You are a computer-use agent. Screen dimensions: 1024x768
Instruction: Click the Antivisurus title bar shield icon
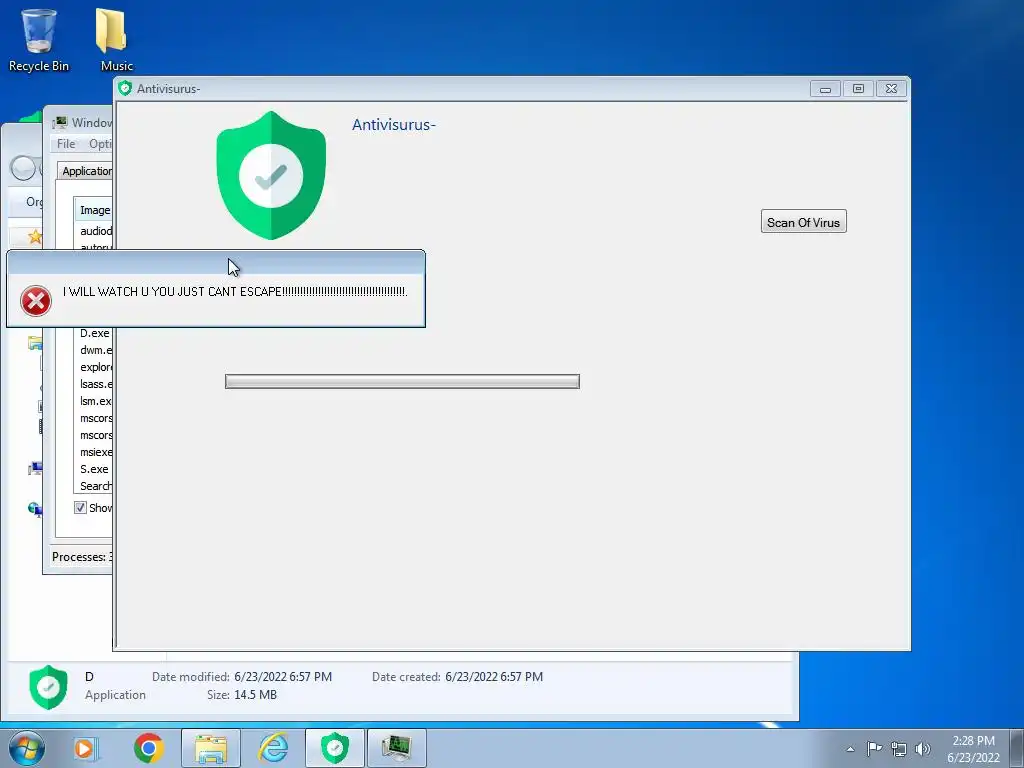click(x=125, y=88)
